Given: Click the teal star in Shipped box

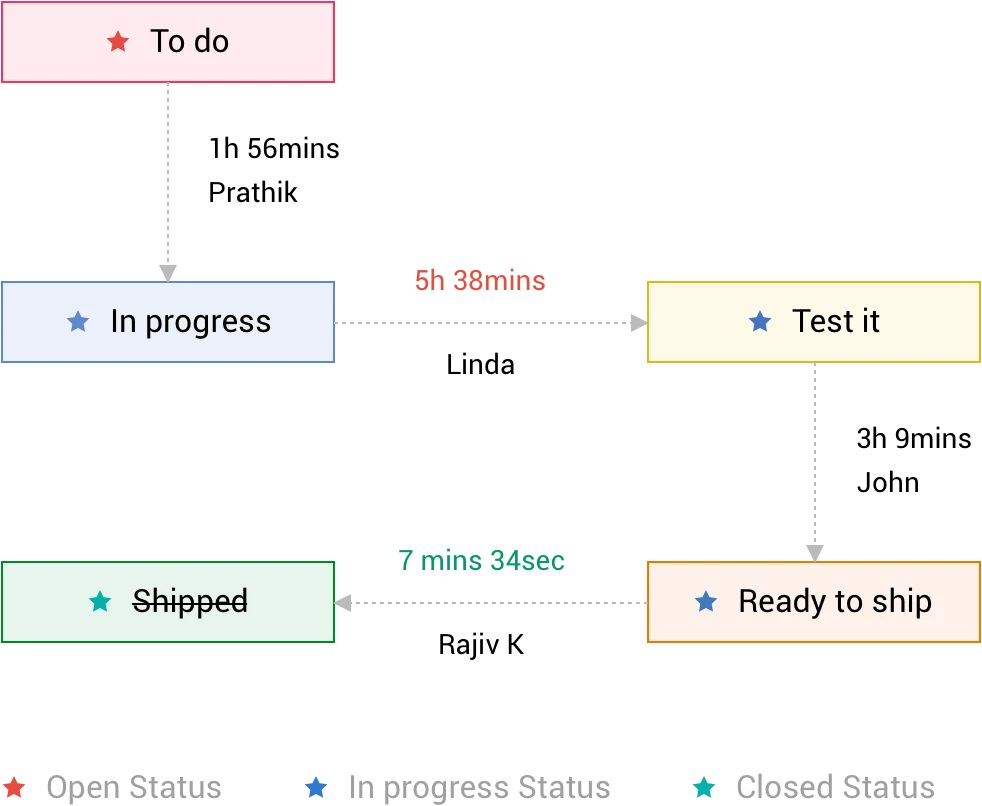Looking at the screenshot, I should (100, 602).
